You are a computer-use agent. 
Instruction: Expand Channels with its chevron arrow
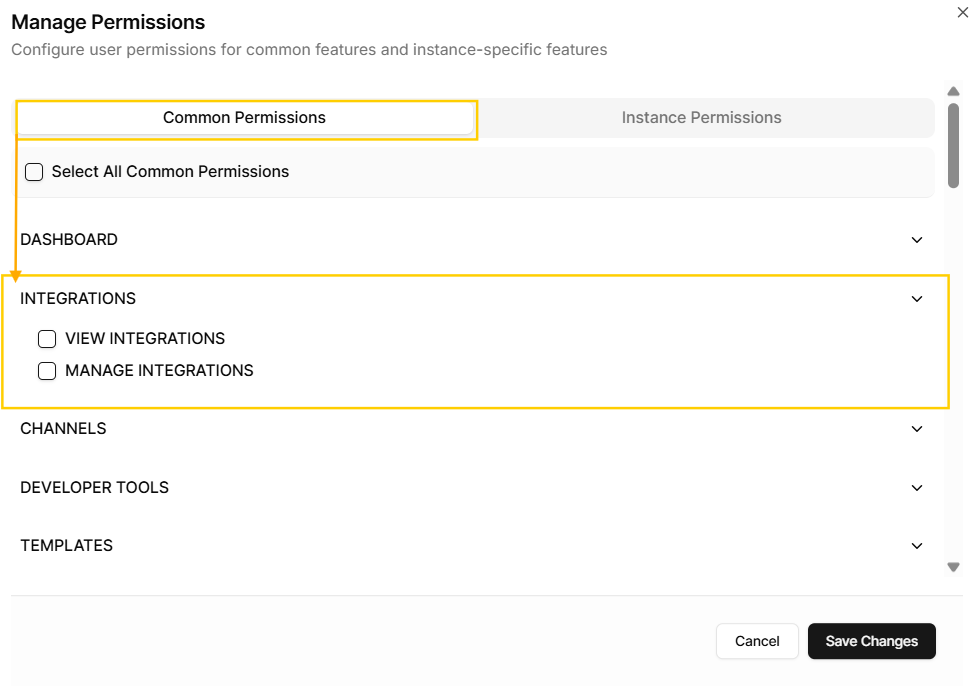917,429
